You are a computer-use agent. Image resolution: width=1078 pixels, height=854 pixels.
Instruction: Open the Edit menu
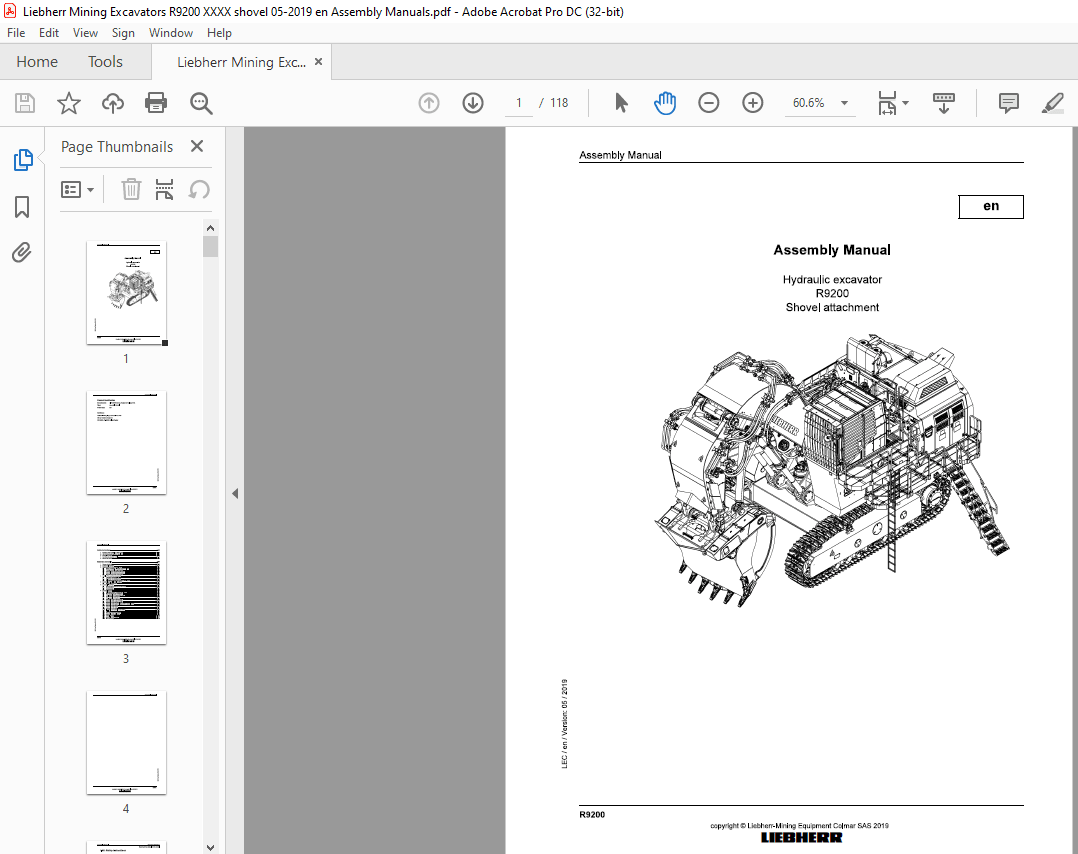(x=49, y=33)
